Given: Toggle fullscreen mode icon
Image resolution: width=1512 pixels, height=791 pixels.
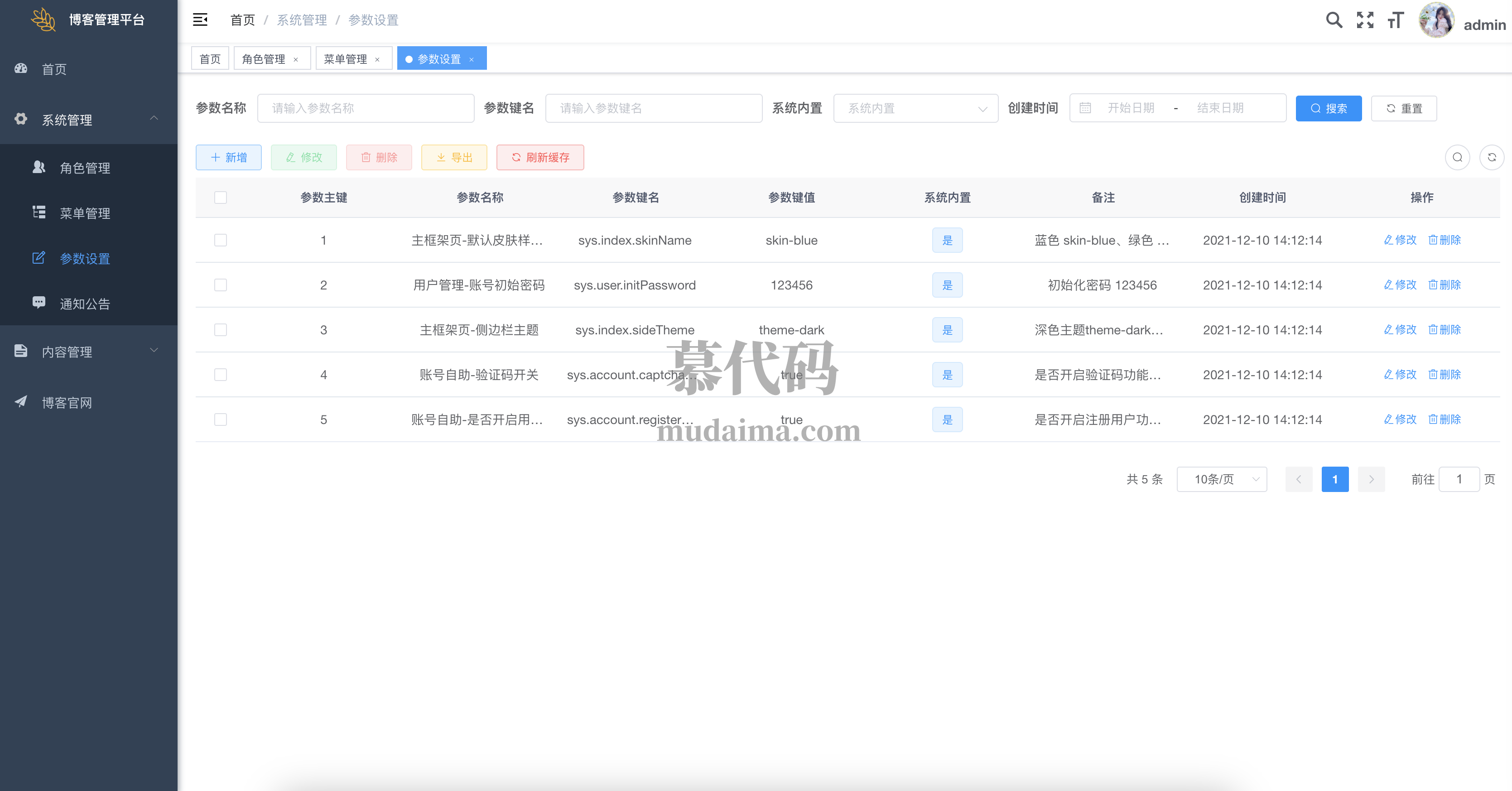Looking at the screenshot, I should point(1365,20).
